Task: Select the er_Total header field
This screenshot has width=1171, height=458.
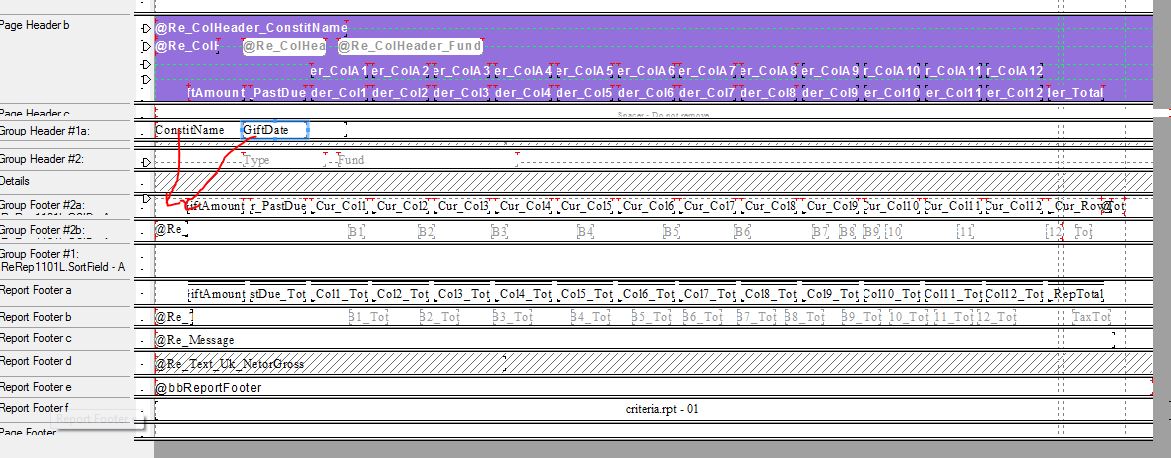Action: click(1075, 93)
